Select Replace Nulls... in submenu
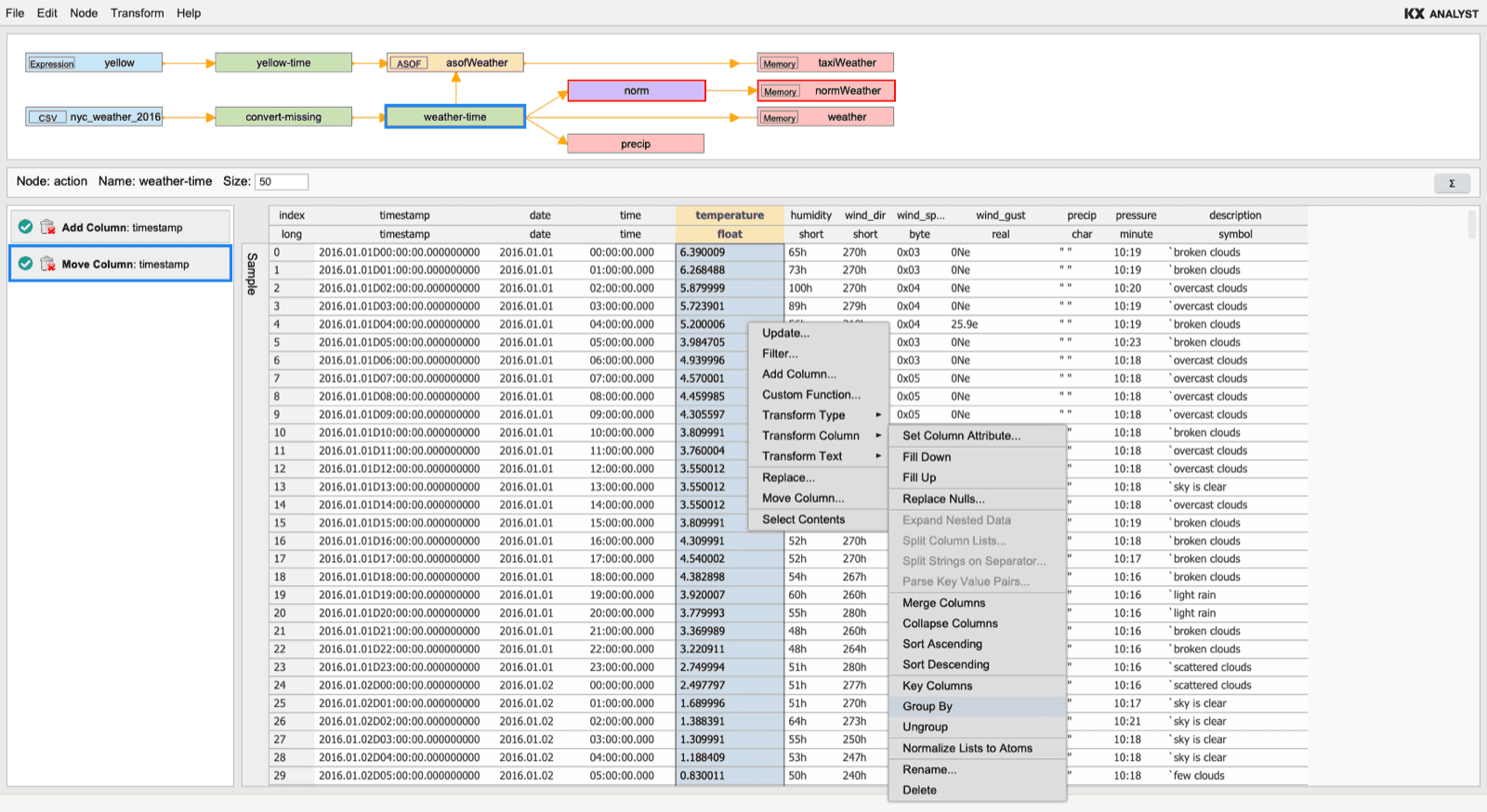1487x812 pixels. click(977, 499)
